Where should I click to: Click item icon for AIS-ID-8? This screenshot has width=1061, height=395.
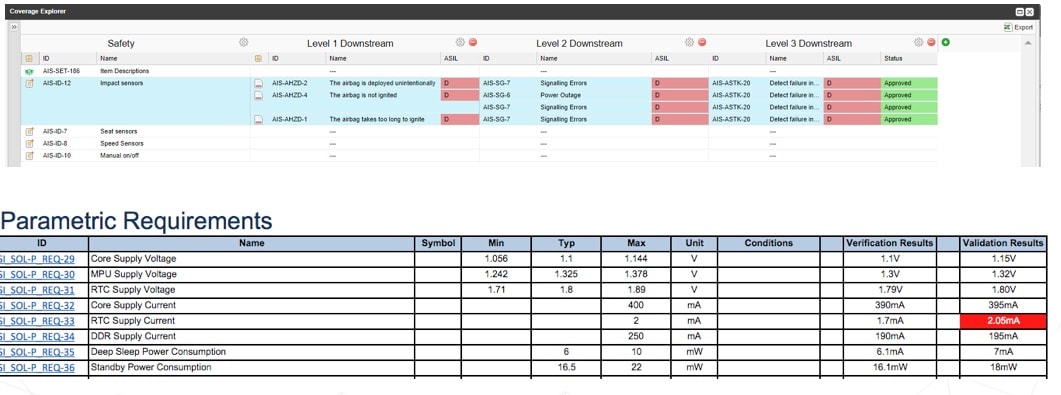29,143
